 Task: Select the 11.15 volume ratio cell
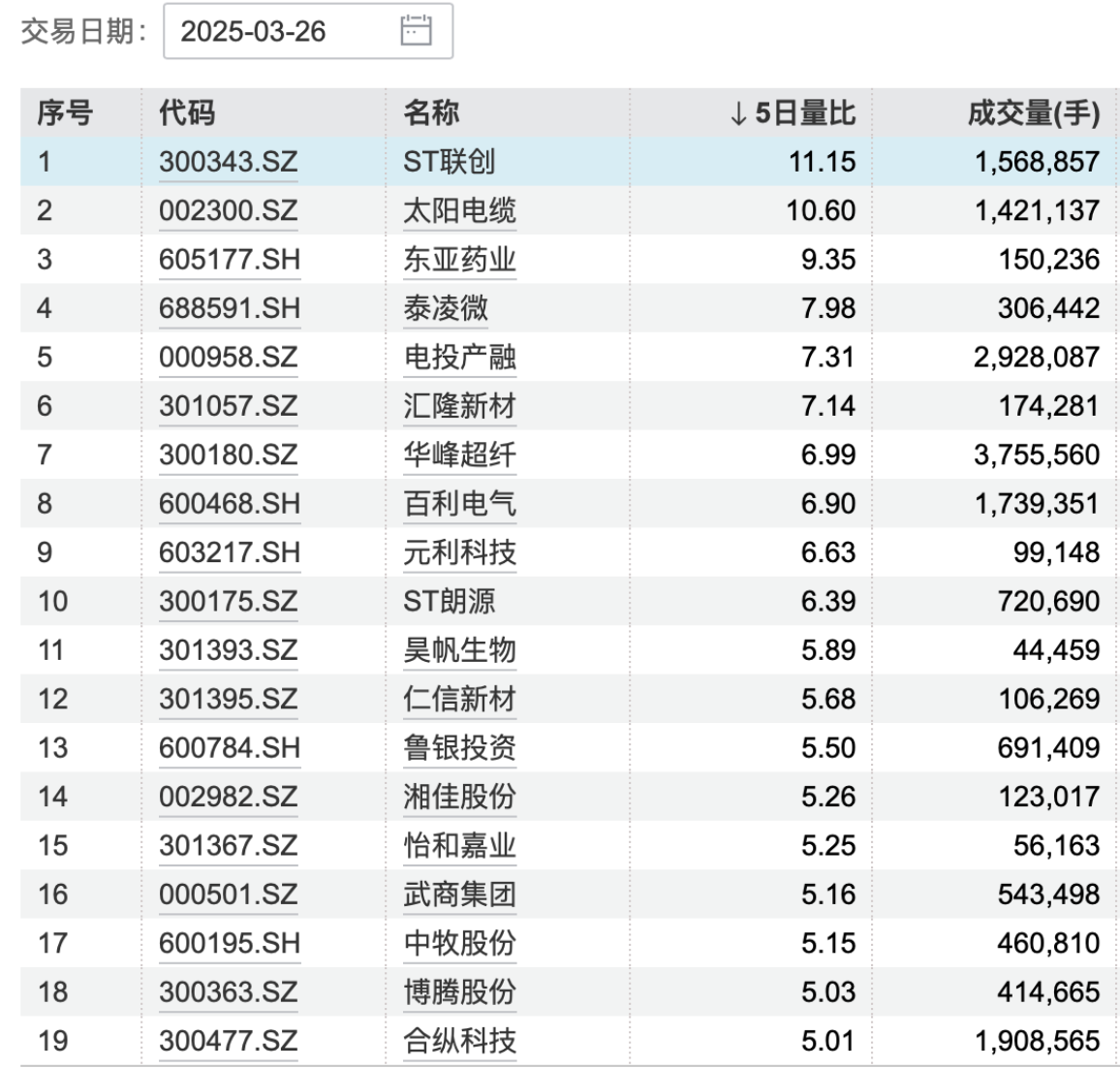click(823, 162)
